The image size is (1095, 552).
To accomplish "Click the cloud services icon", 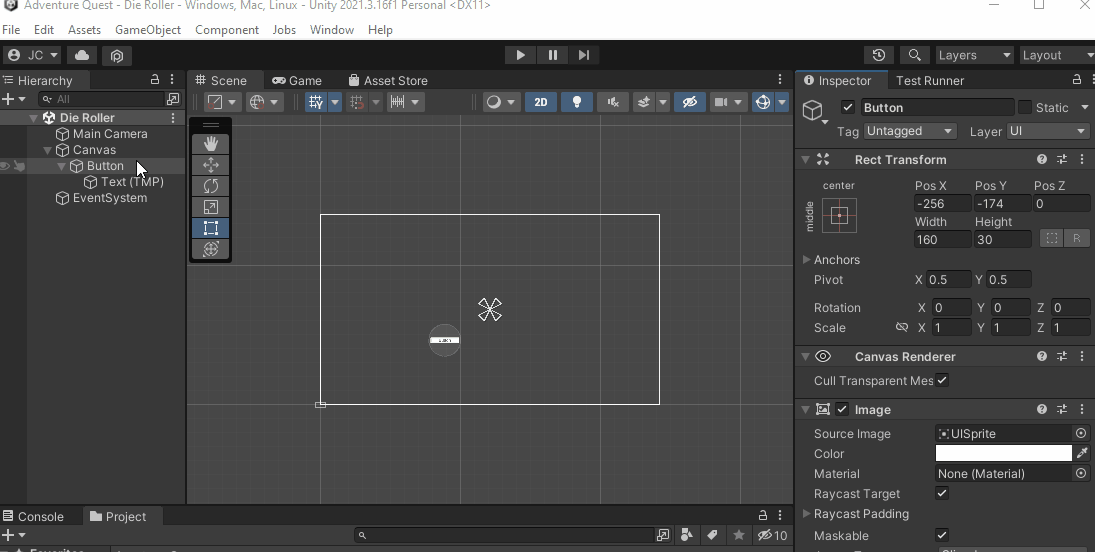I will 82,55.
